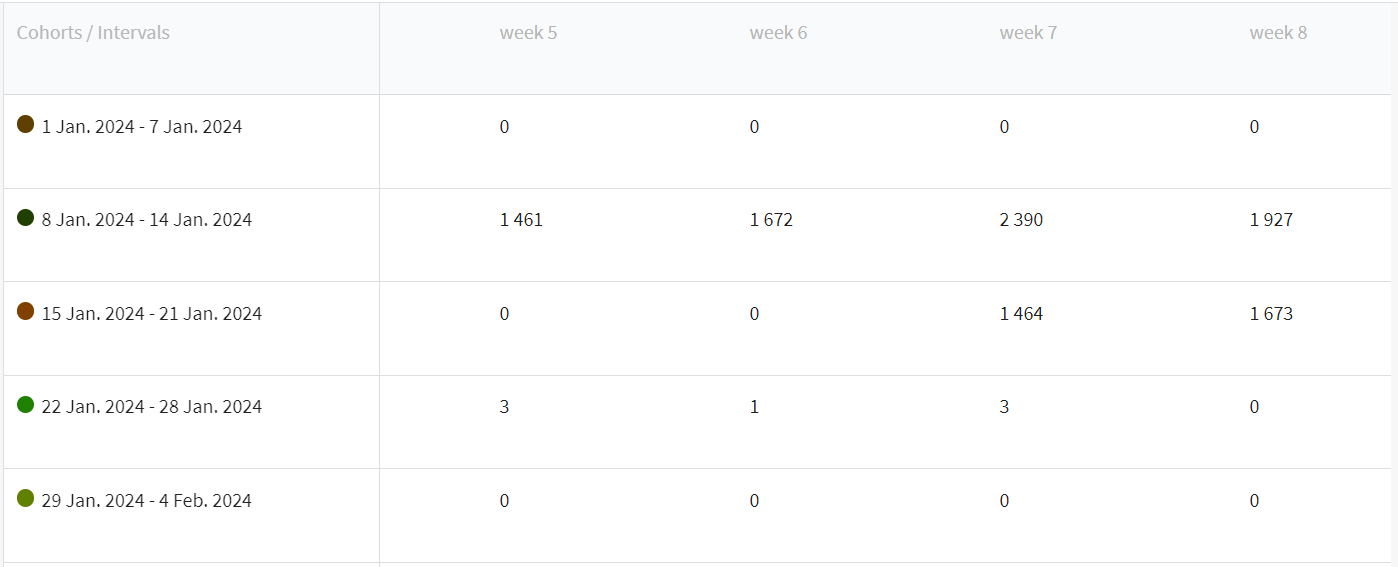1398x567 pixels.
Task: Open the 22 Jan. 2024 - 28 Jan. 2024 cohort
Action: [152, 407]
